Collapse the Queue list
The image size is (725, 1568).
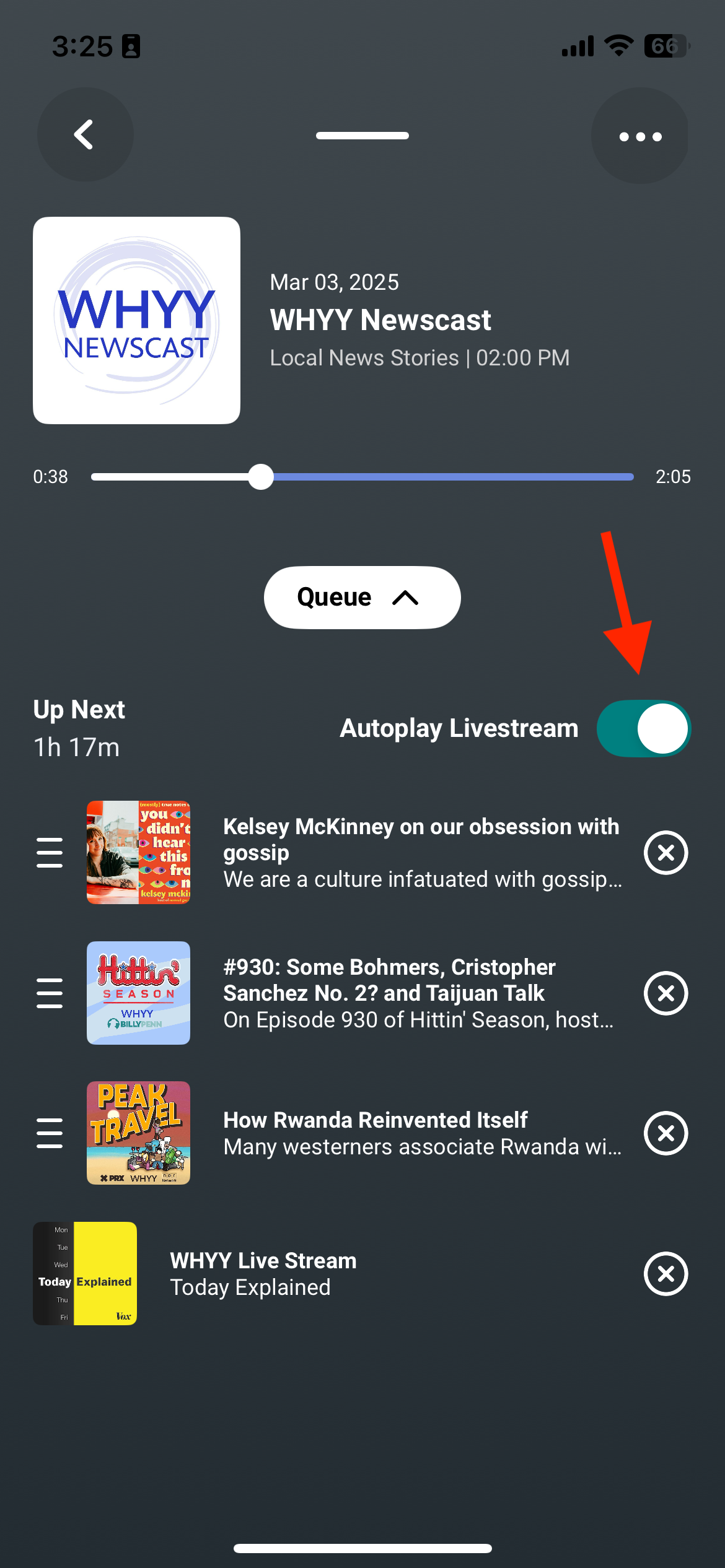click(x=362, y=598)
